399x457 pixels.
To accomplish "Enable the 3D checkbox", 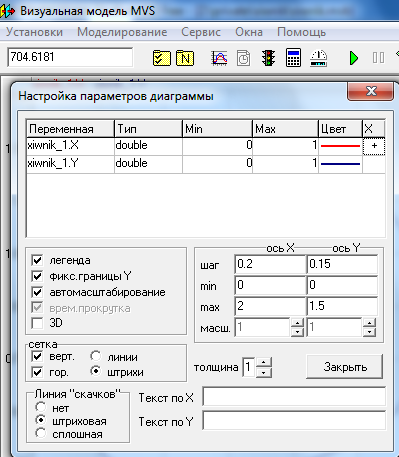I will point(37,323).
